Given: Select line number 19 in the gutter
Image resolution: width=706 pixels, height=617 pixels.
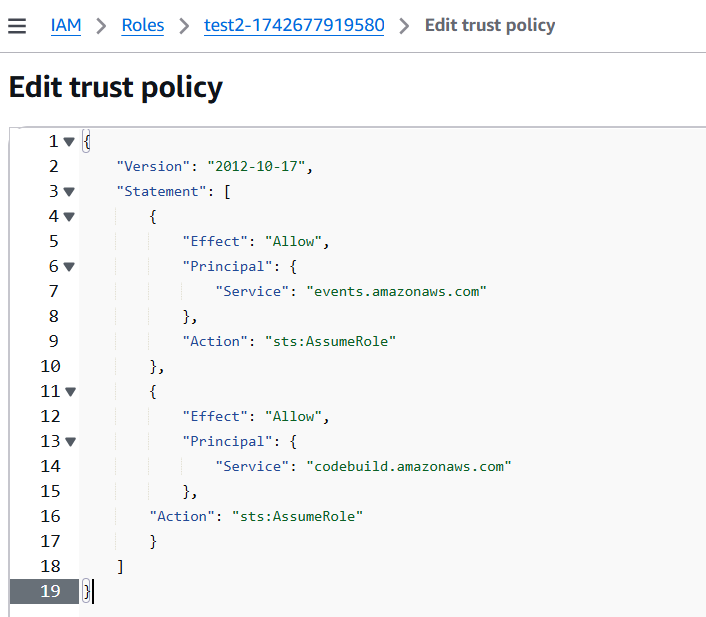Looking at the screenshot, I should click(x=50, y=591).
